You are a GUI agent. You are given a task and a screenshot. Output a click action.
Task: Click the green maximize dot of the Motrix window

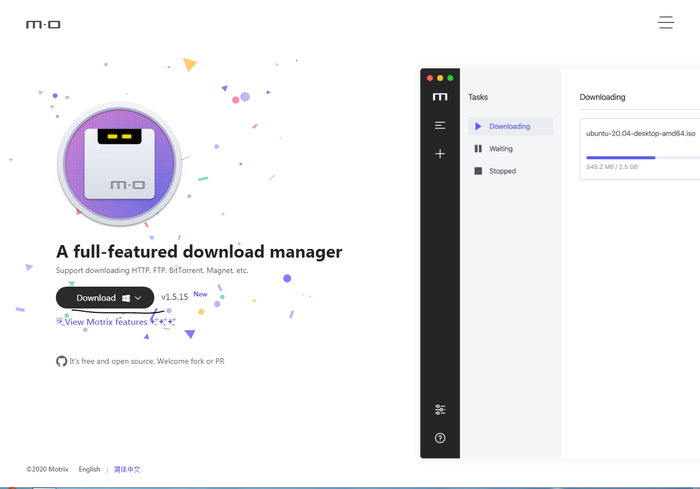click(x=450, y=78)
